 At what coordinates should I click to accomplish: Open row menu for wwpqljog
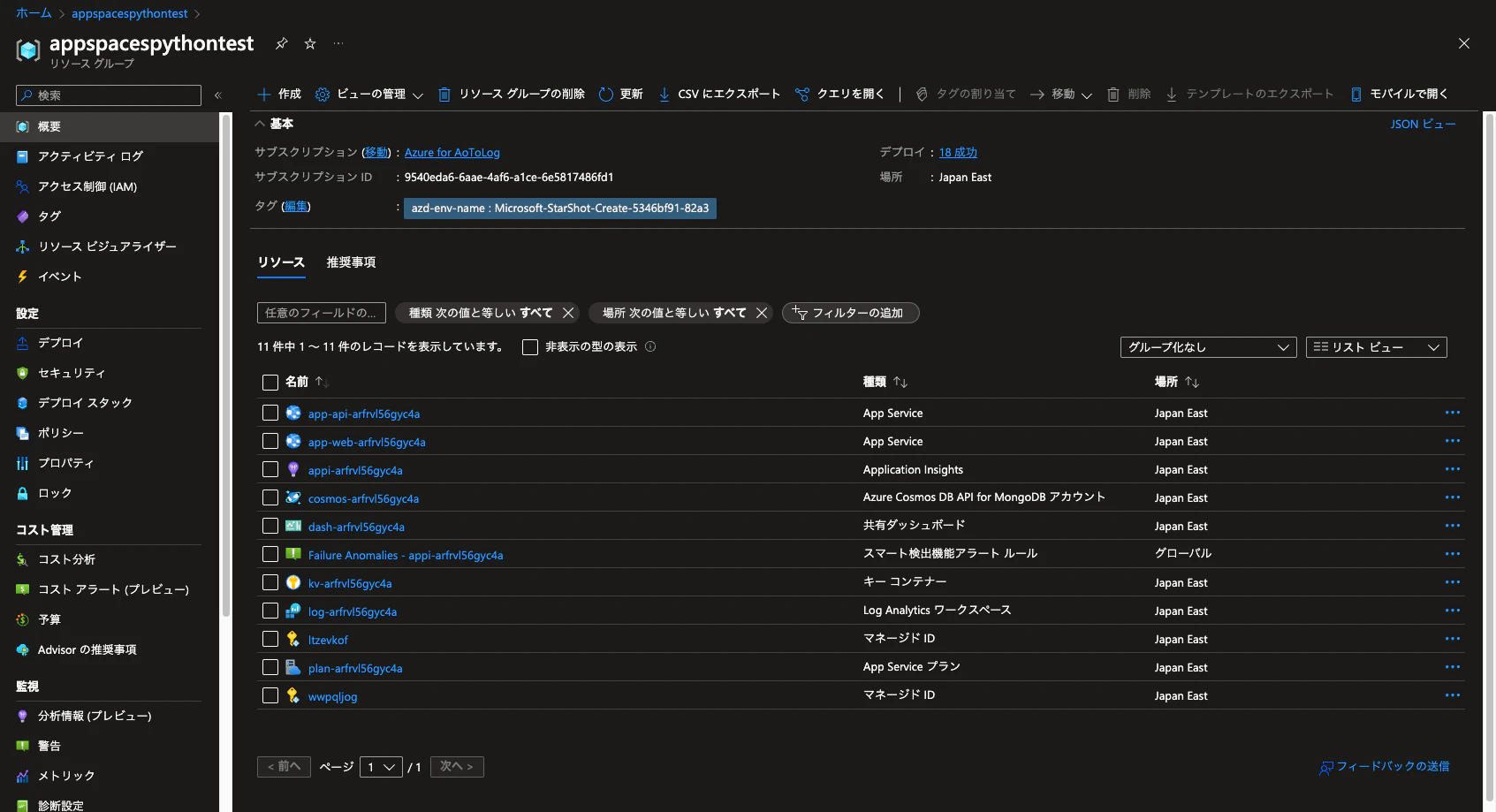click(1453, 695)
